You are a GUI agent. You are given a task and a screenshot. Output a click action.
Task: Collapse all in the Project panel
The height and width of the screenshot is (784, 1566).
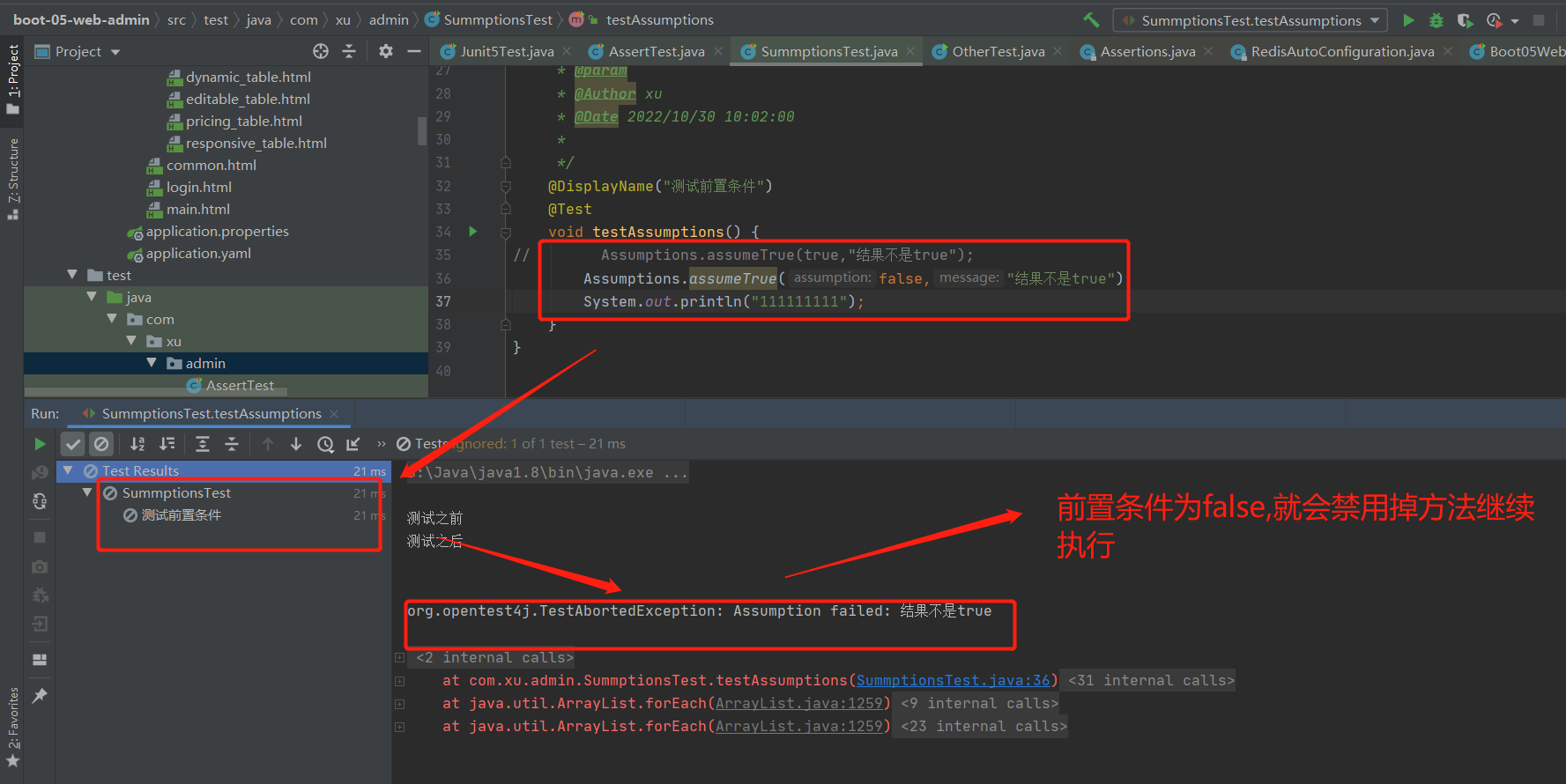point(349,51)
